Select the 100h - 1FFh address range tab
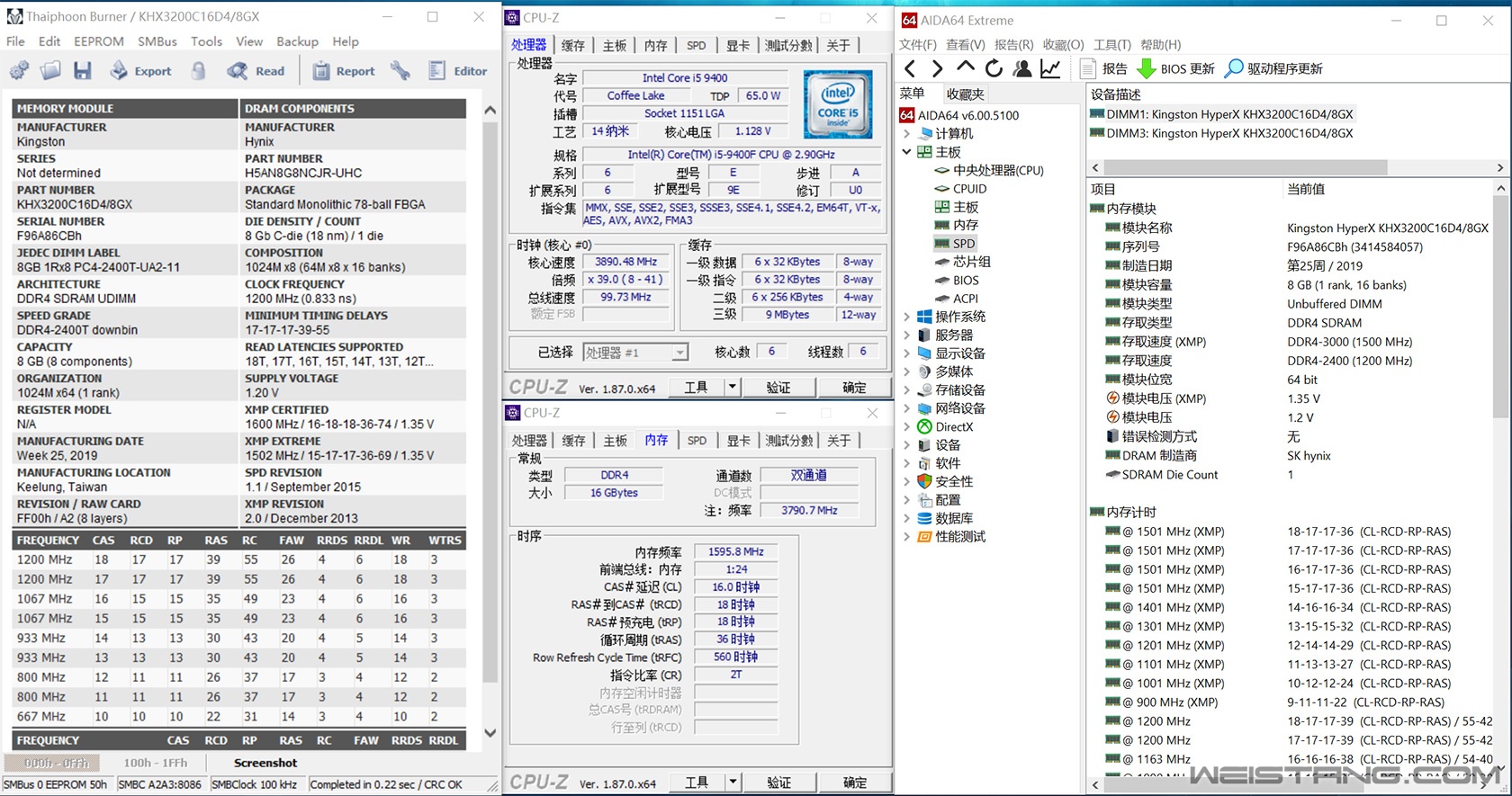This screenshot has width=1512, height=796. click(156, 763)
